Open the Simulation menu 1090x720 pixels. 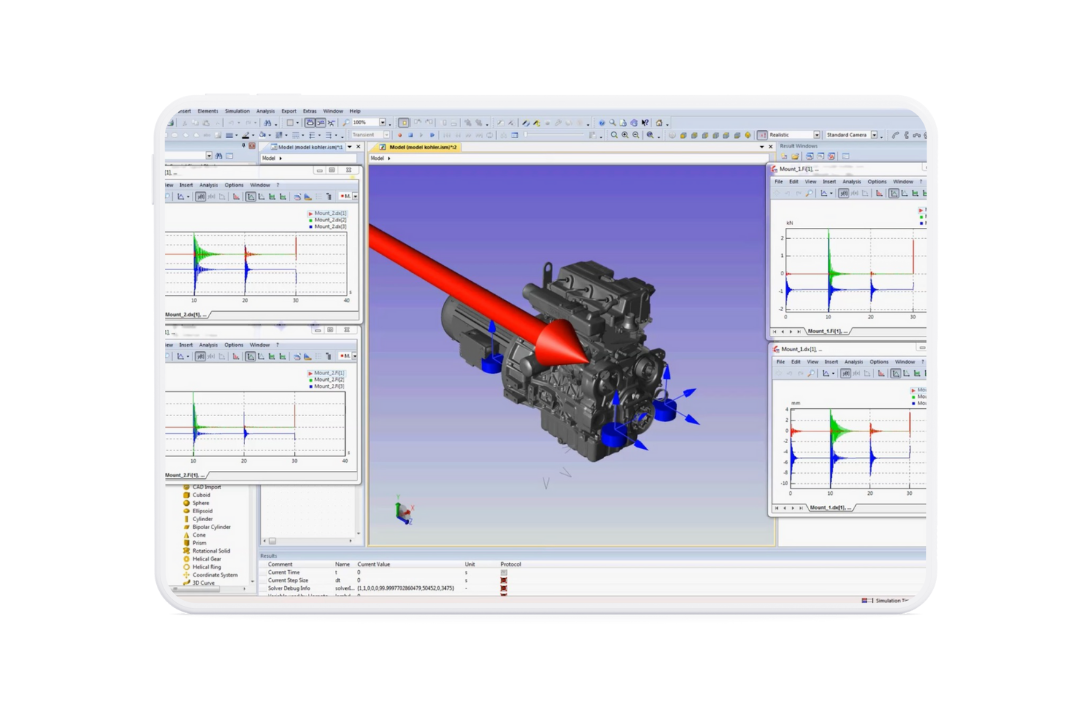click(x=237, y=111)
